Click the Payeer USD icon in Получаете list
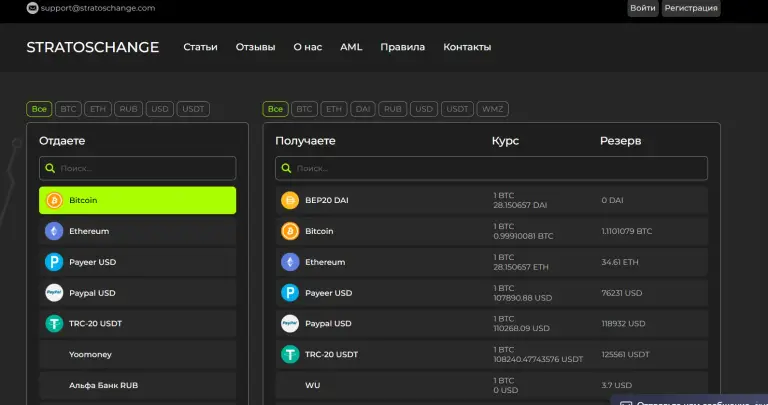This screenshot has height=405, width=768. pos(290,293)
